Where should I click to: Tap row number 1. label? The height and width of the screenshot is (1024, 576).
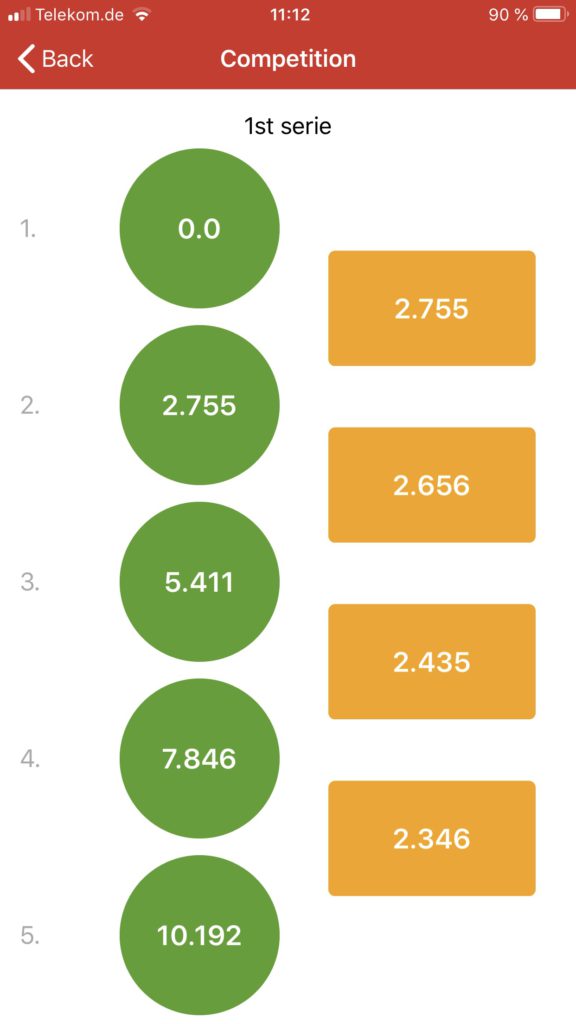click(28, 229)
